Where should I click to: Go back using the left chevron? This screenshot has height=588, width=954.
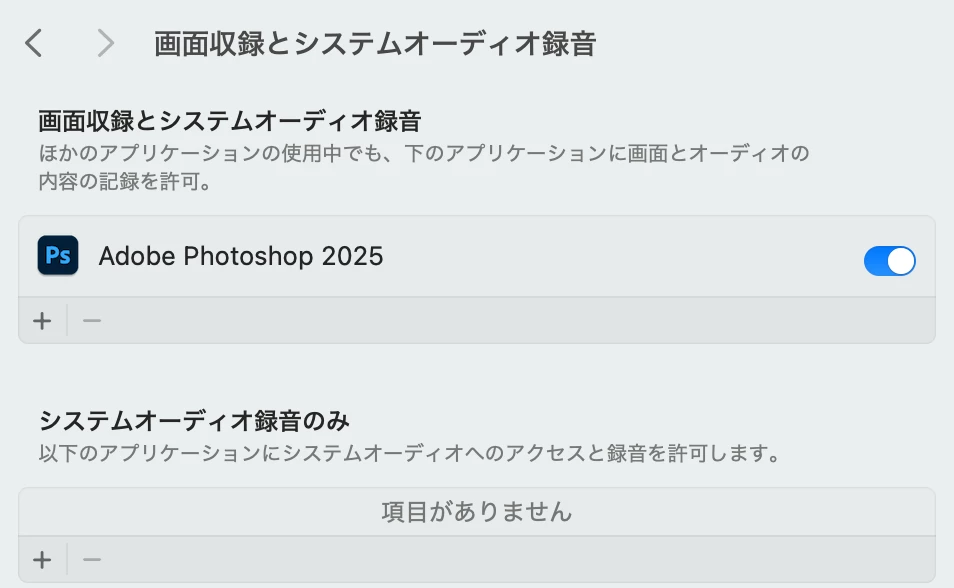pos(34,44)
